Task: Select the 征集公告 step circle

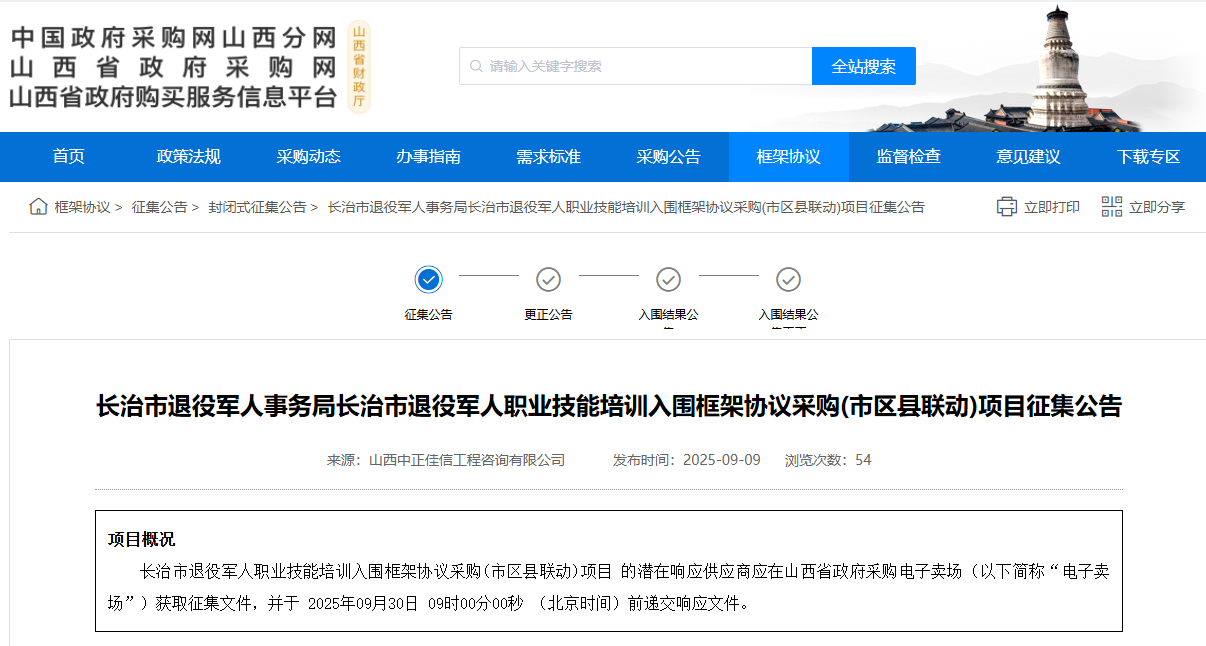Action: [428, 279]
